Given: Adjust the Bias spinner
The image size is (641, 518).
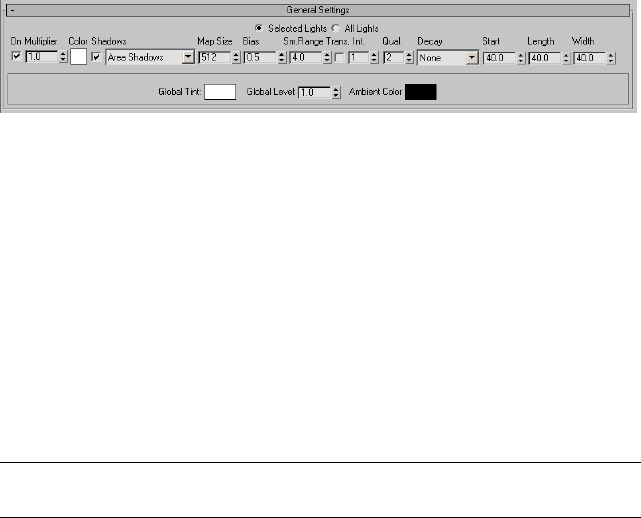Looking at the screenshot, I should pos(281,58).
